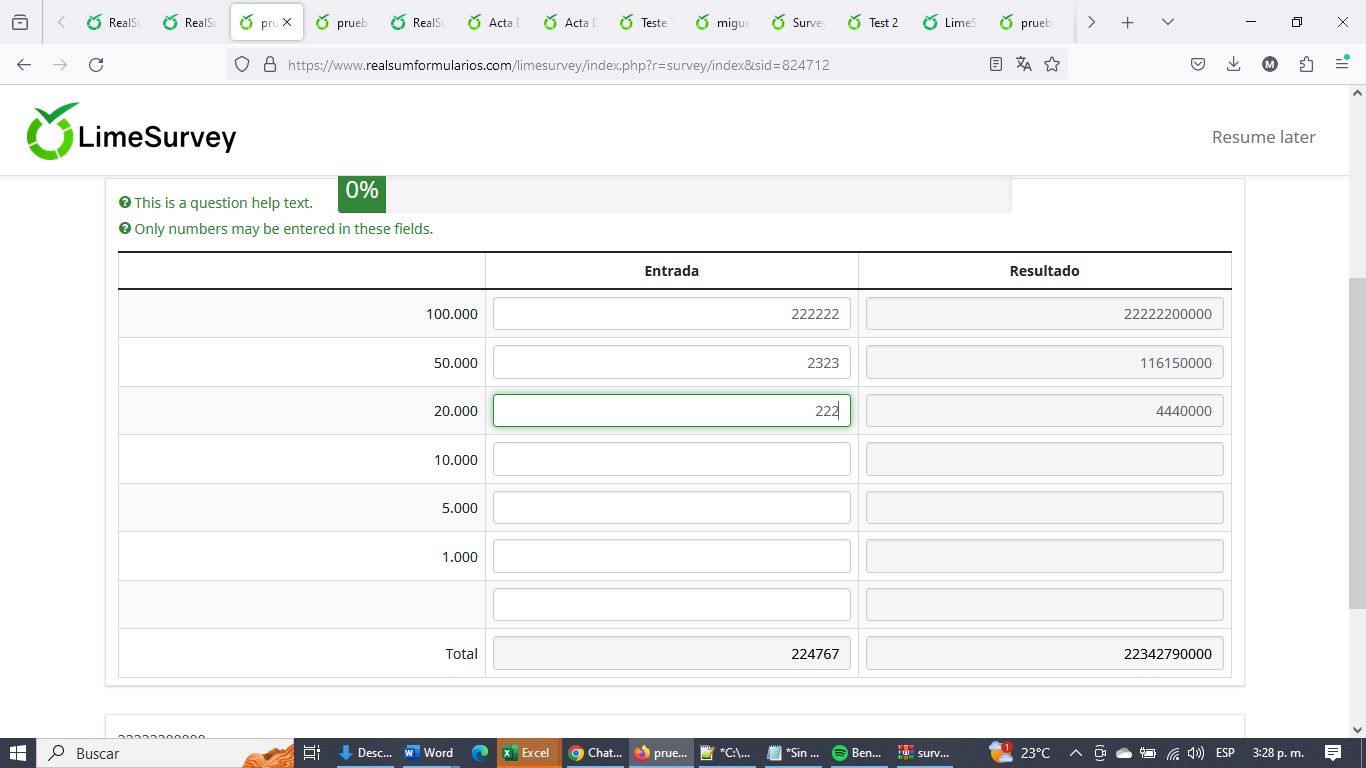Click the Entrada field for 10.000
This screenshot has height=768, width=1366.
coord(671,460)
